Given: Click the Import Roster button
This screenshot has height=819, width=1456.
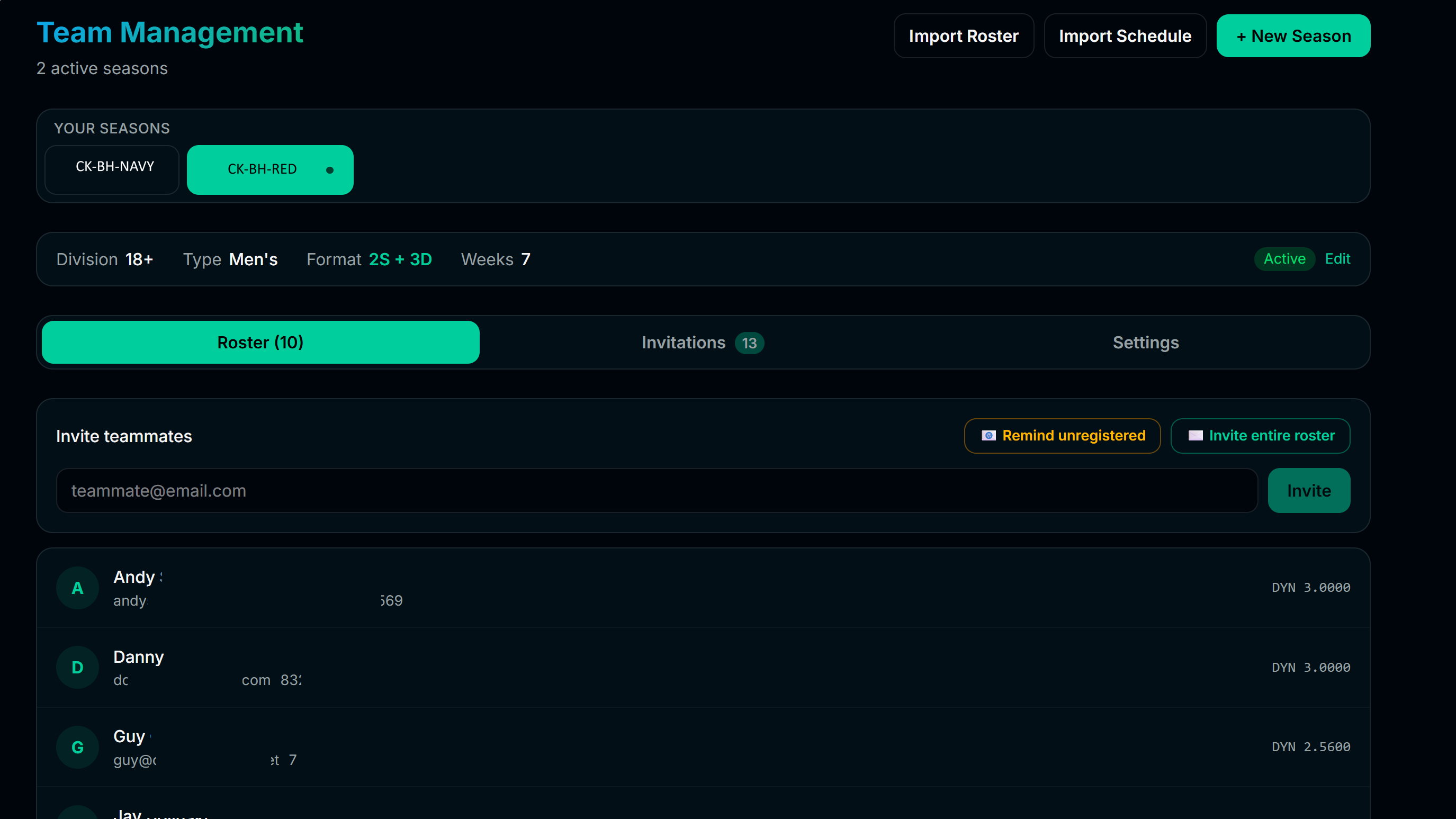Looking at the screenshot, I should tap(963, 35).
